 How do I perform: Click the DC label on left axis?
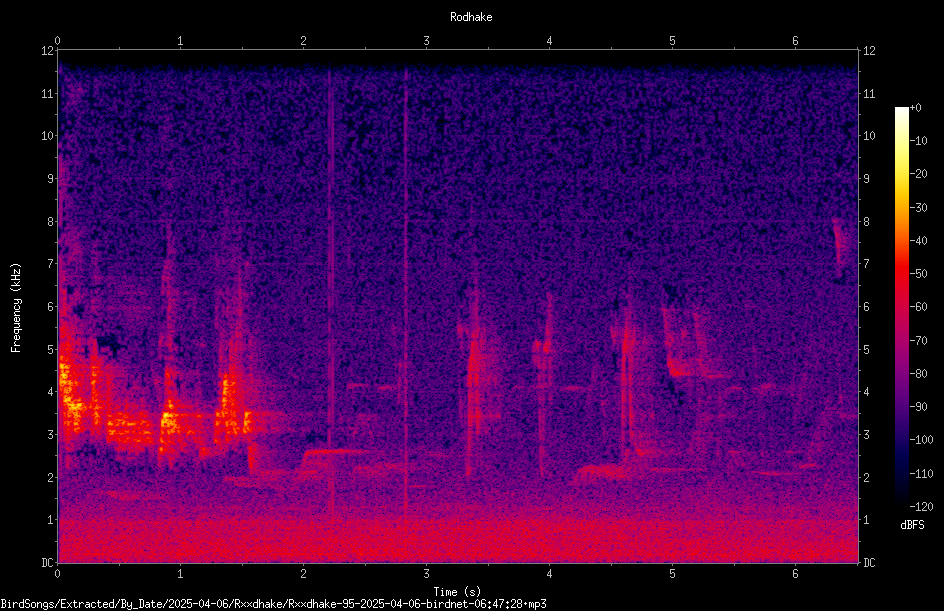(48, 562)
